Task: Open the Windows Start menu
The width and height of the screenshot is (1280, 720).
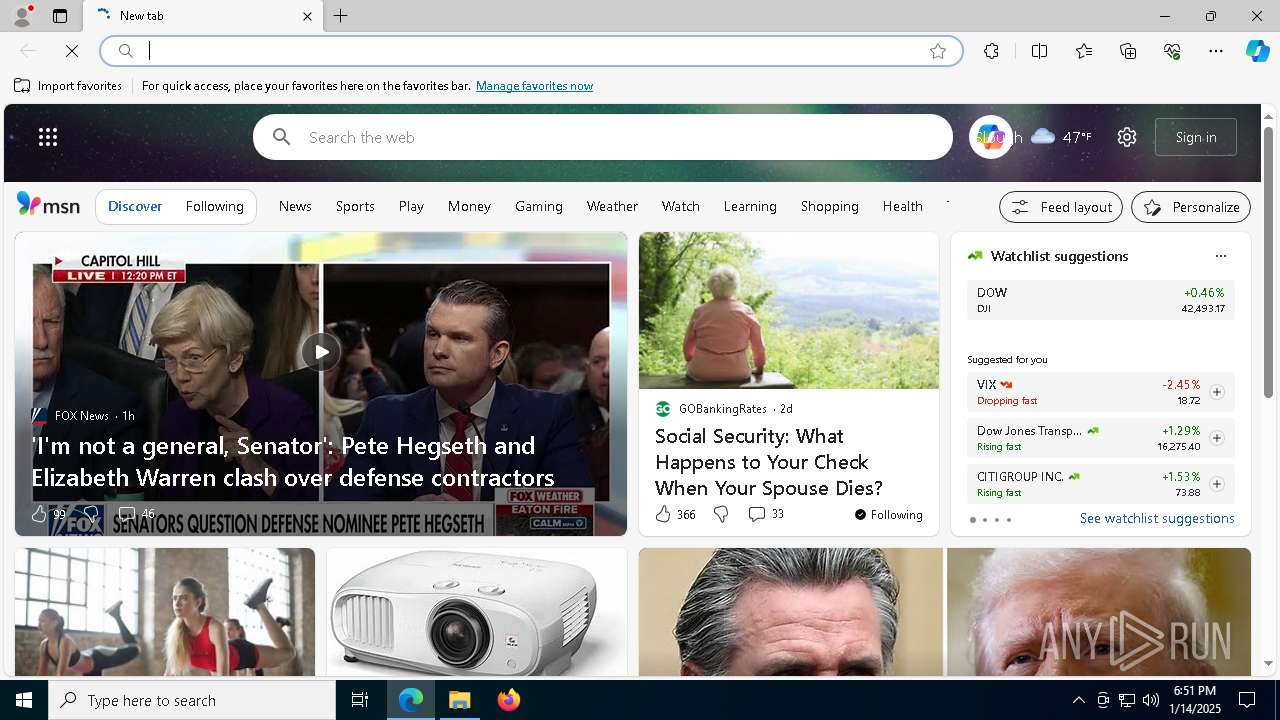Action: pyautogui.click(x=24, y=700)
